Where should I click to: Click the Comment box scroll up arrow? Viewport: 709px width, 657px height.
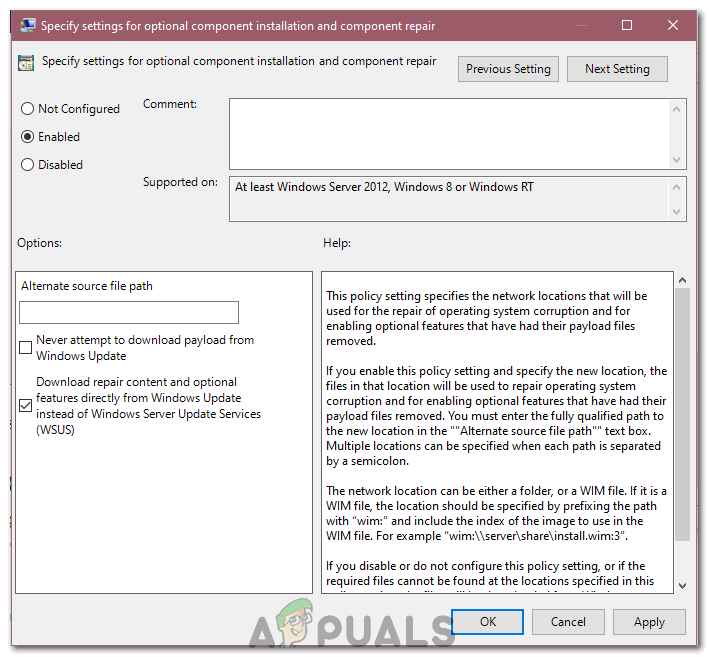click(x=676, y=109)
